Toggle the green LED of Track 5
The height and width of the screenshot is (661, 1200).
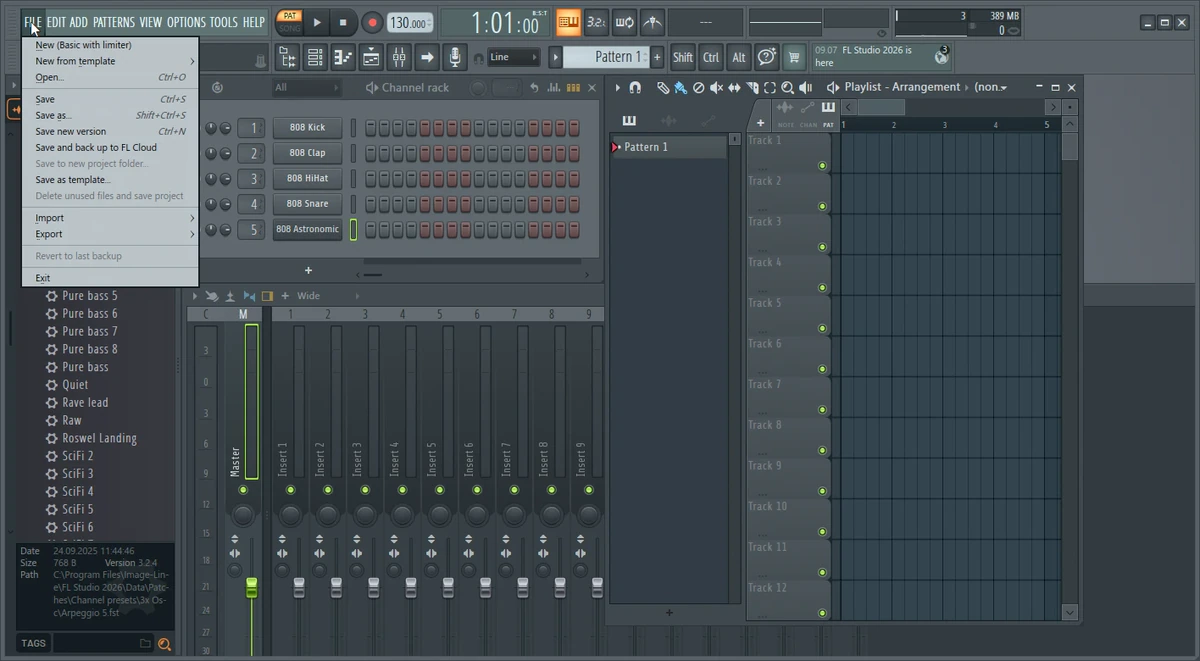pos(823,329)
